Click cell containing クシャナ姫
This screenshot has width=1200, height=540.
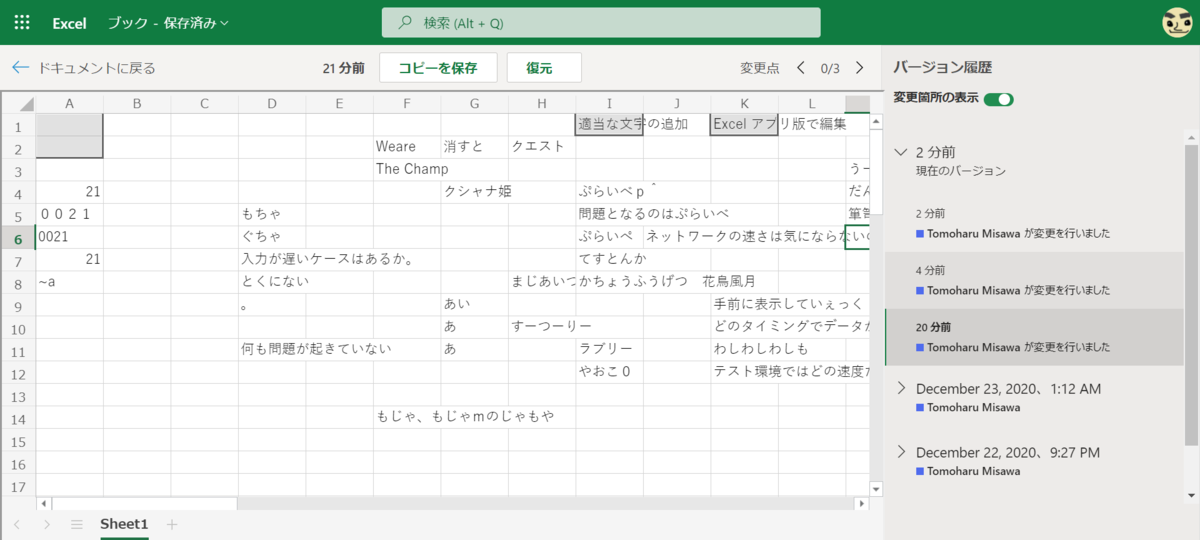click(474, 192)
